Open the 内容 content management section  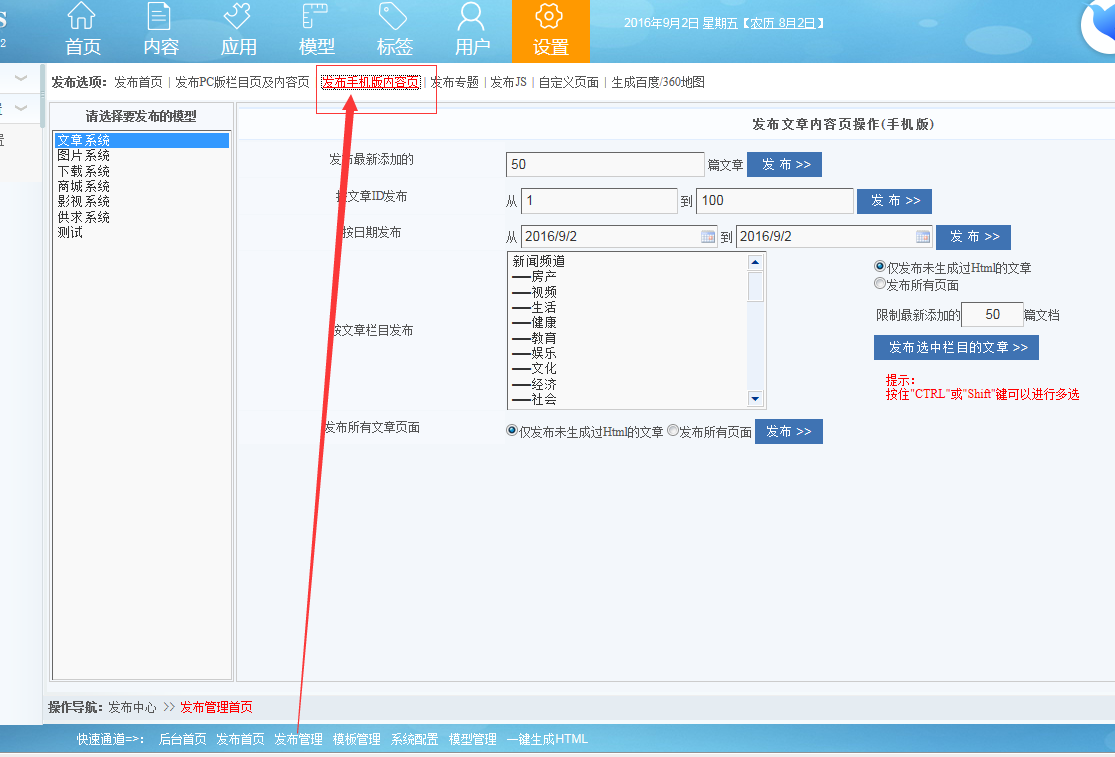coord(160,30)
